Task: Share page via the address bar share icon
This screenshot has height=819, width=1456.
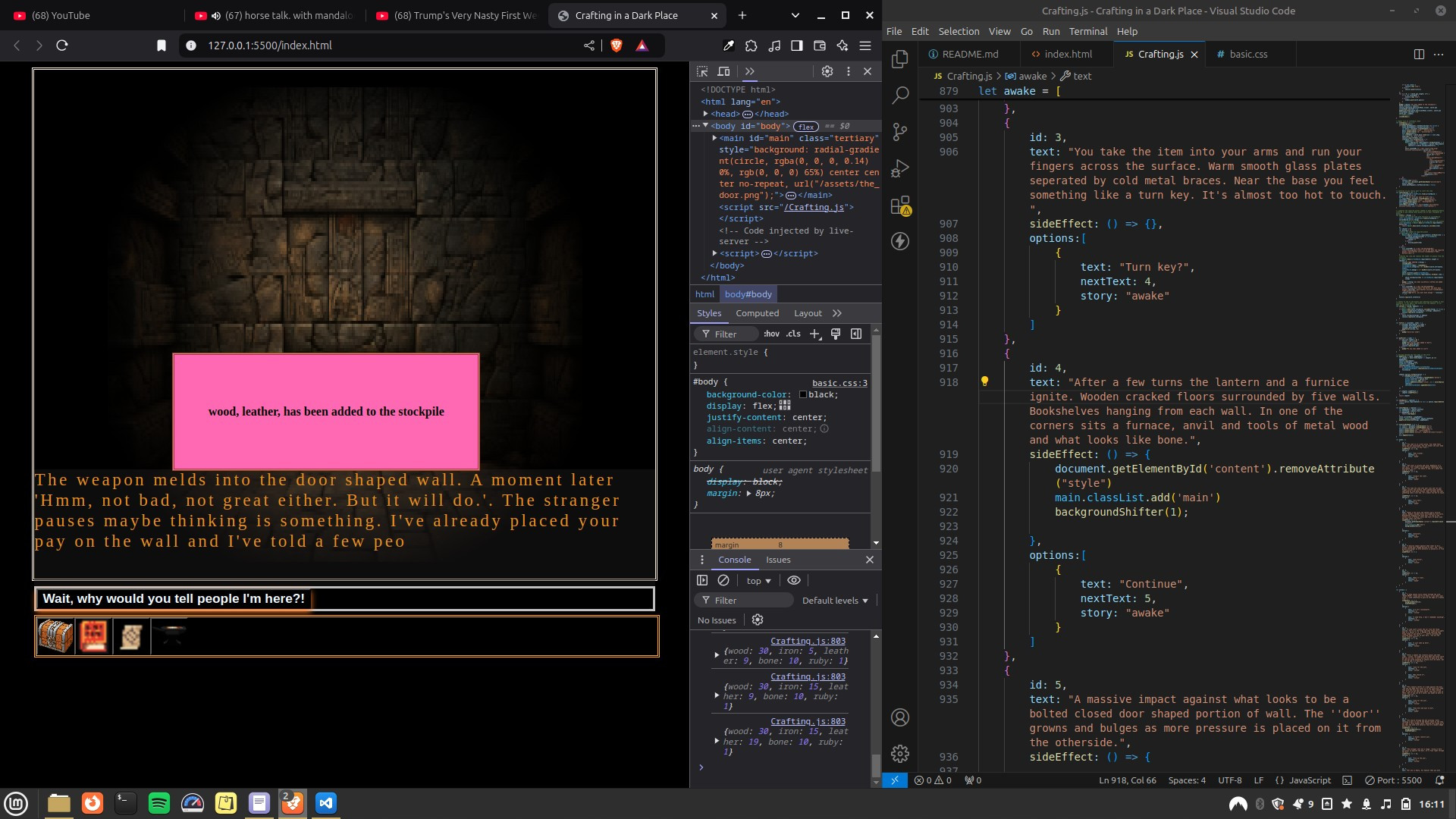Action: pos(589,45)
